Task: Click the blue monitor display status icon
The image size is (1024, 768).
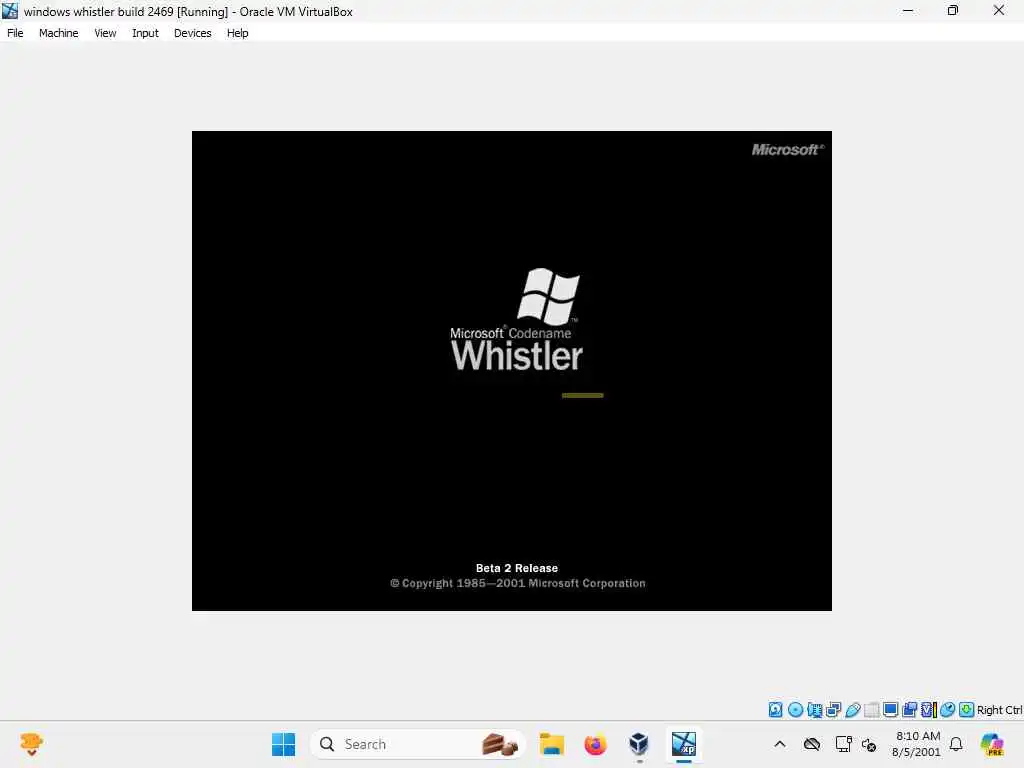Action: (x=890, y=709)
